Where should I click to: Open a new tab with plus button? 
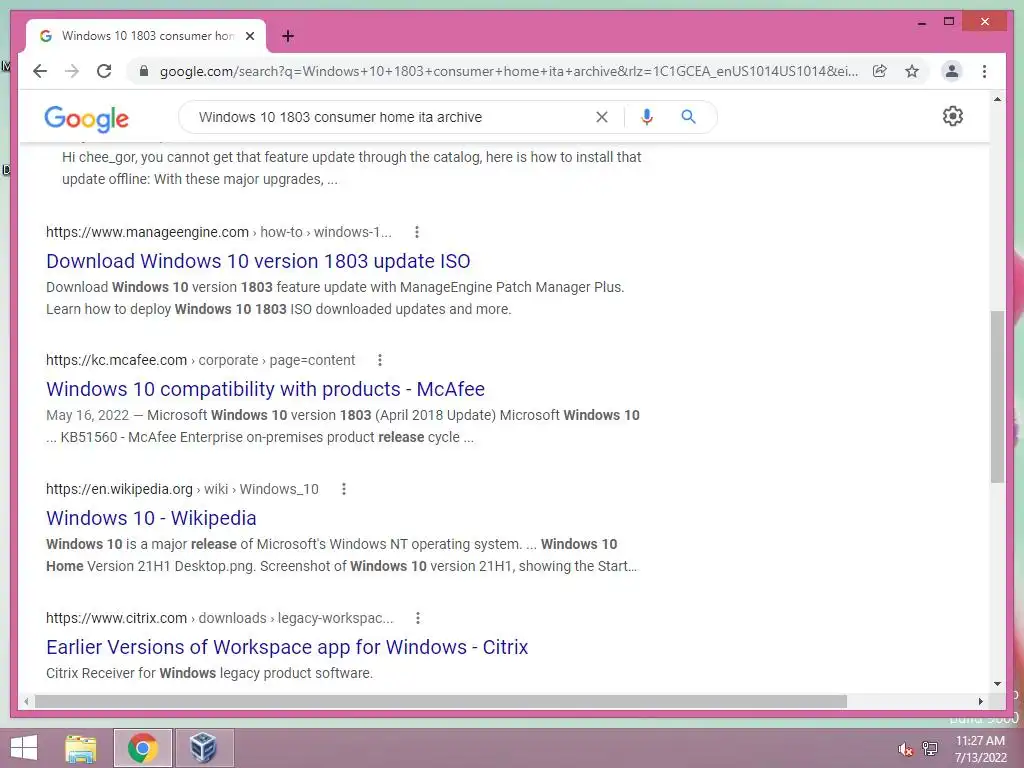(287, 36)
